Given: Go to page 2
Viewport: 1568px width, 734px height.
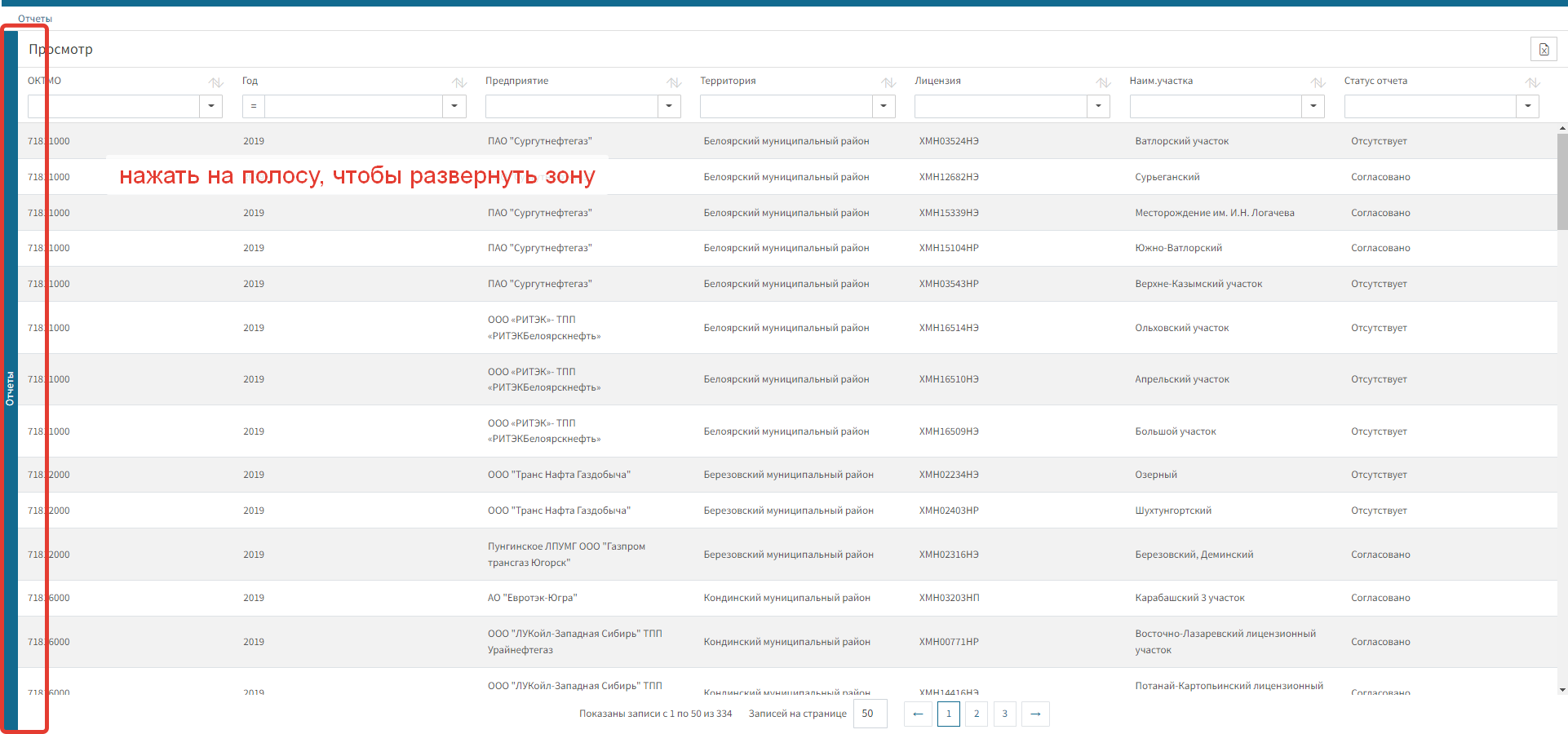Looking at the screenshot, I should (977, 714).
